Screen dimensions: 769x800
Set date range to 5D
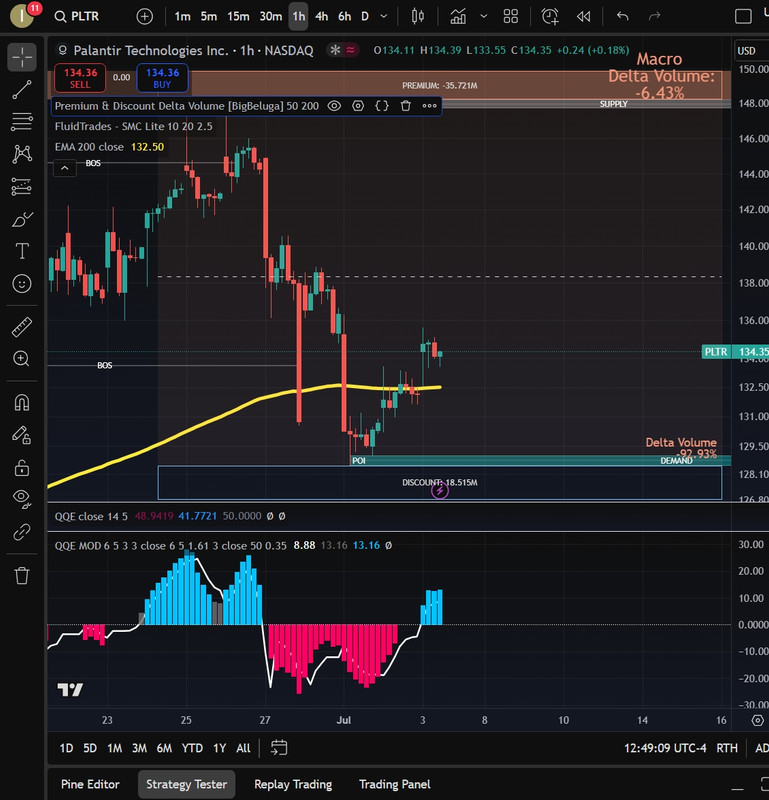pos(90,748)
